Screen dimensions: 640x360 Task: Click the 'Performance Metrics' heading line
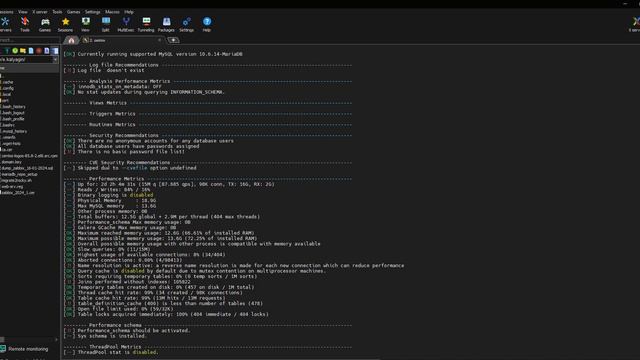point(208,178)
